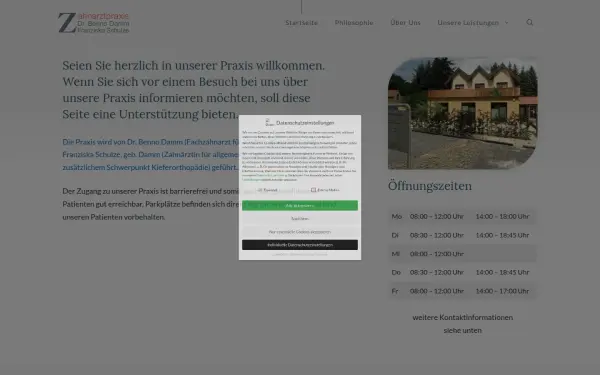Viewport: 600px width, 375px height.
Task: Go to the Startseite menu item
Action: coord(302,23)
